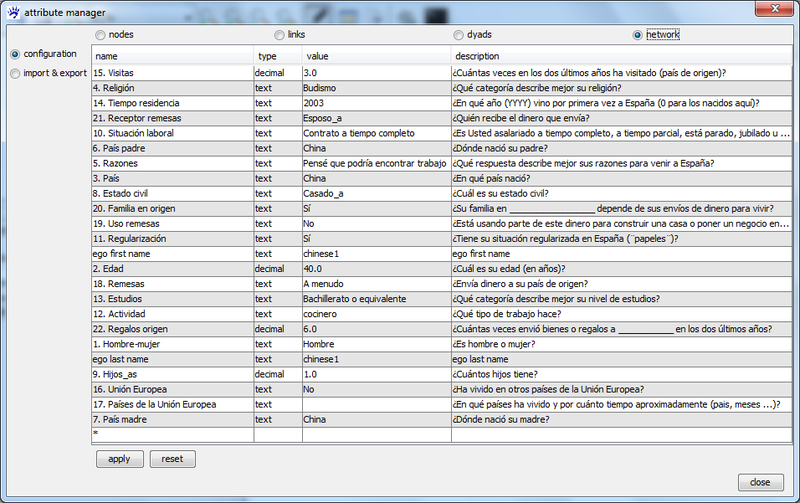The width and height of the screenshot is (800, 503).
Task: Click '¿Es hombre o mujer?' description cell
Action: (x=621, y=344)
